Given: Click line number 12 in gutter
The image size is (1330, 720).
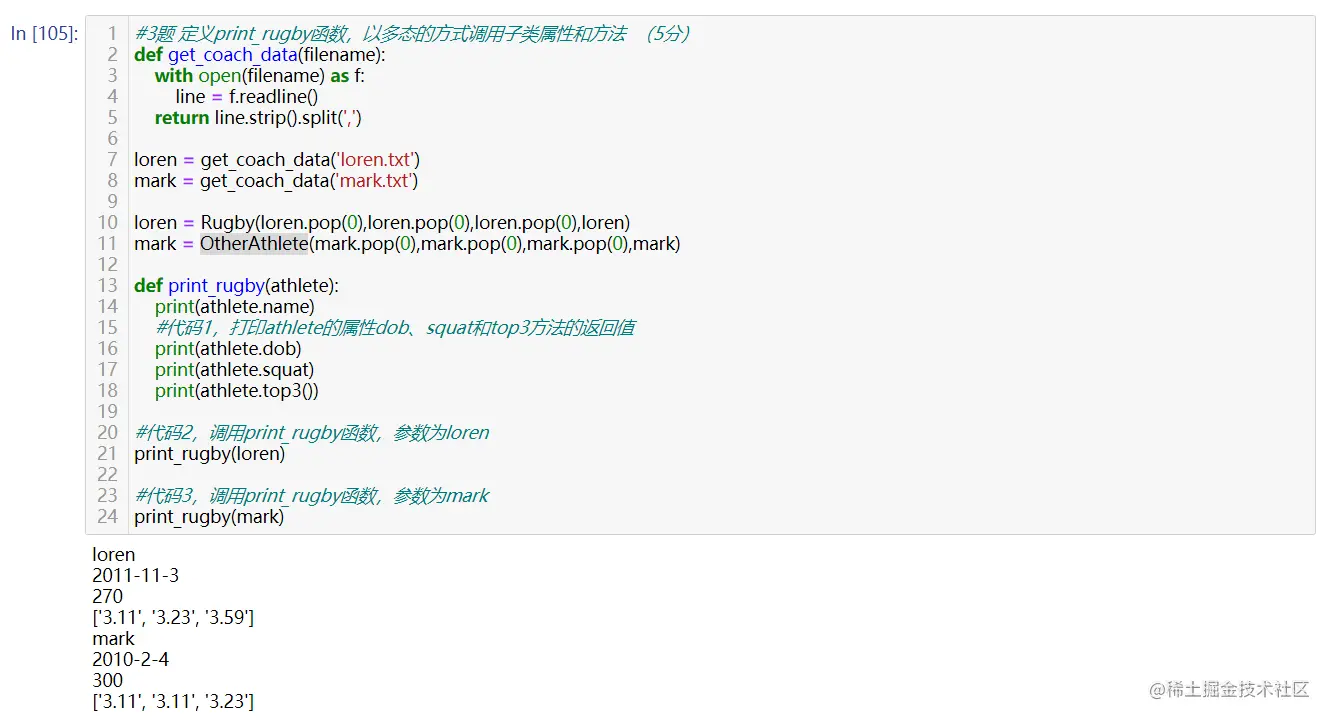Looking at the screenshot, I should tap(107, 264).
